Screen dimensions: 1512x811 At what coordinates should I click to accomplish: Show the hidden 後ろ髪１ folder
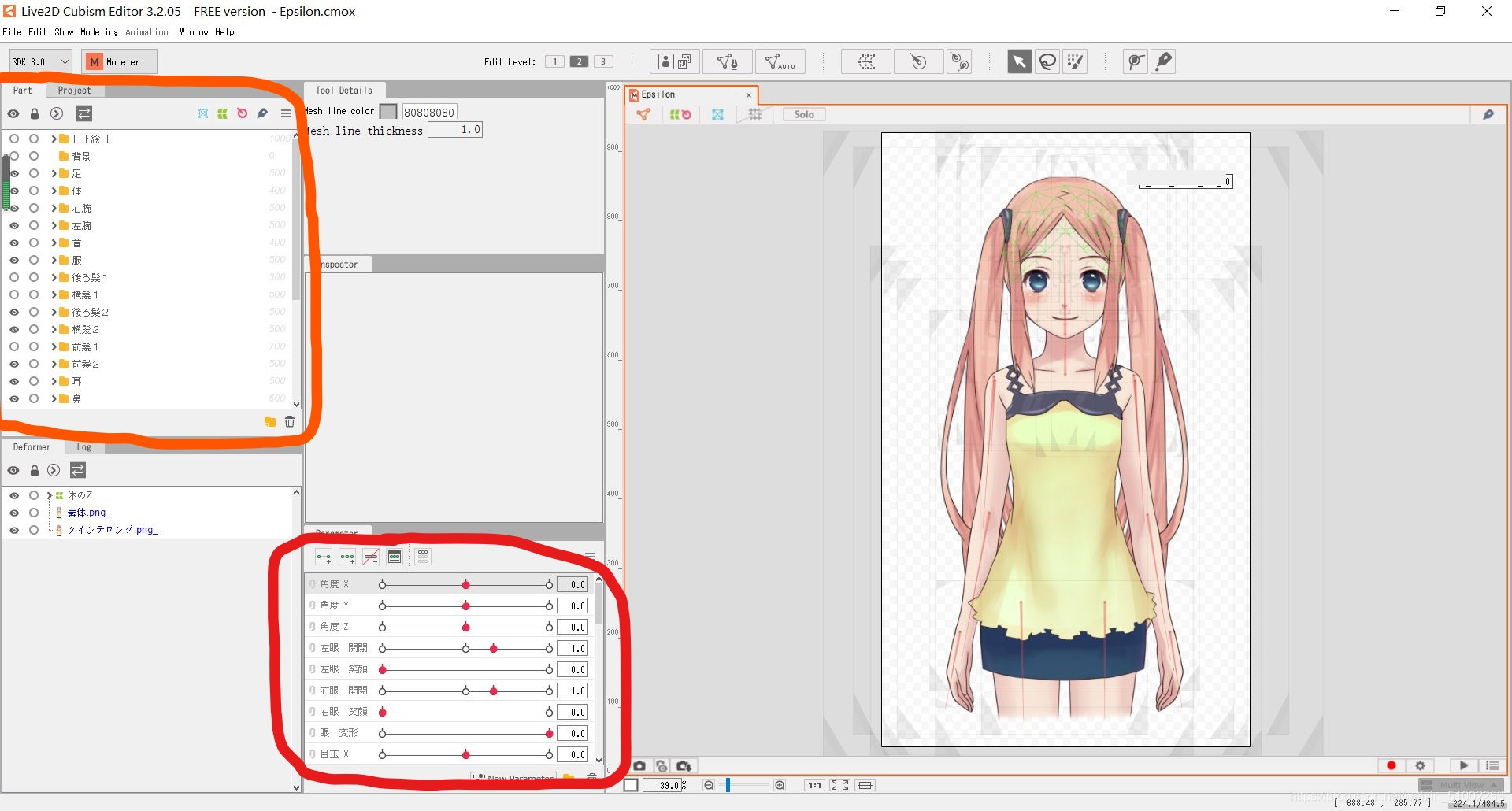coord(14,277)
